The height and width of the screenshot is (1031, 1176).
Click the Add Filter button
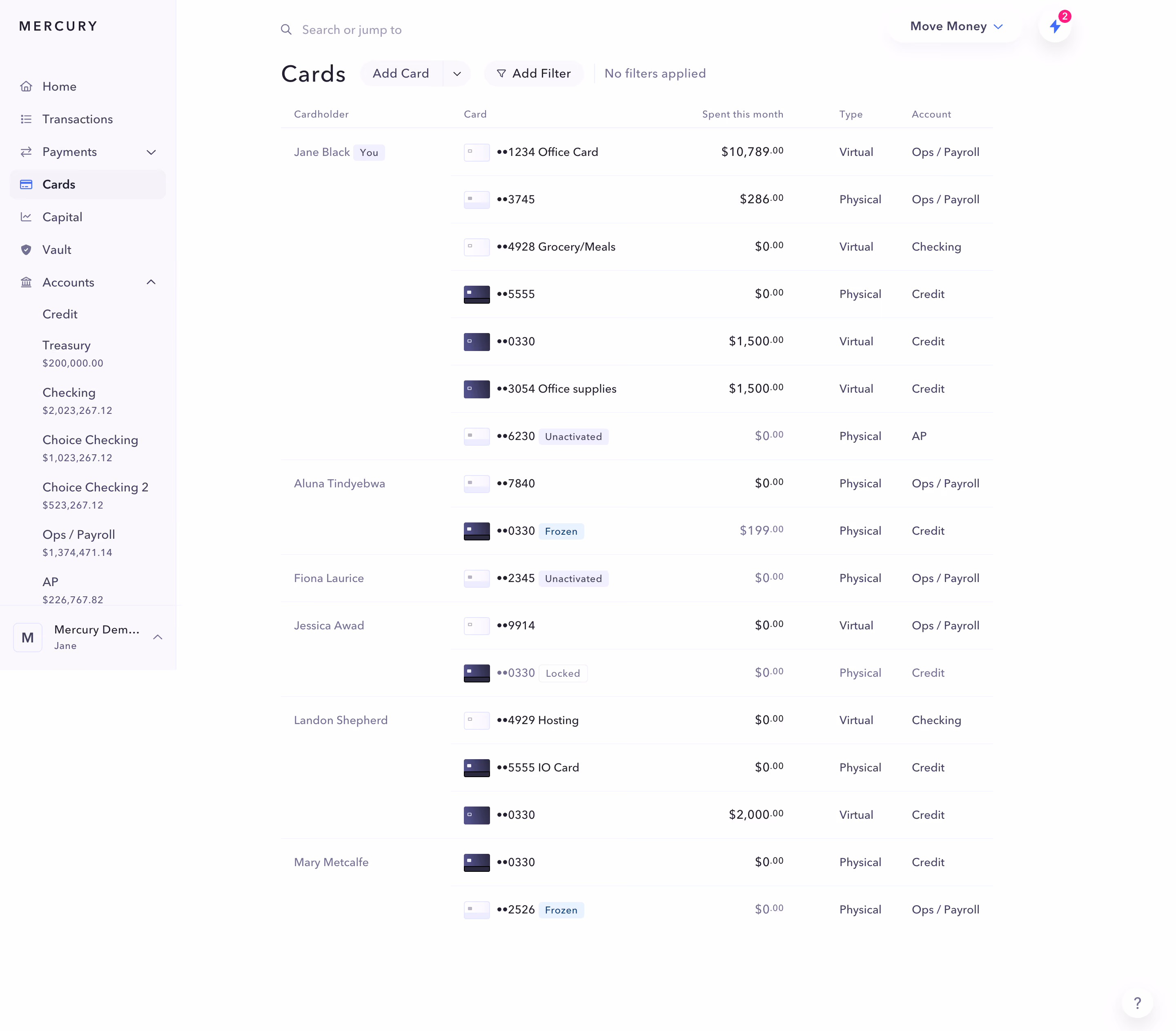tap(533, 73)
